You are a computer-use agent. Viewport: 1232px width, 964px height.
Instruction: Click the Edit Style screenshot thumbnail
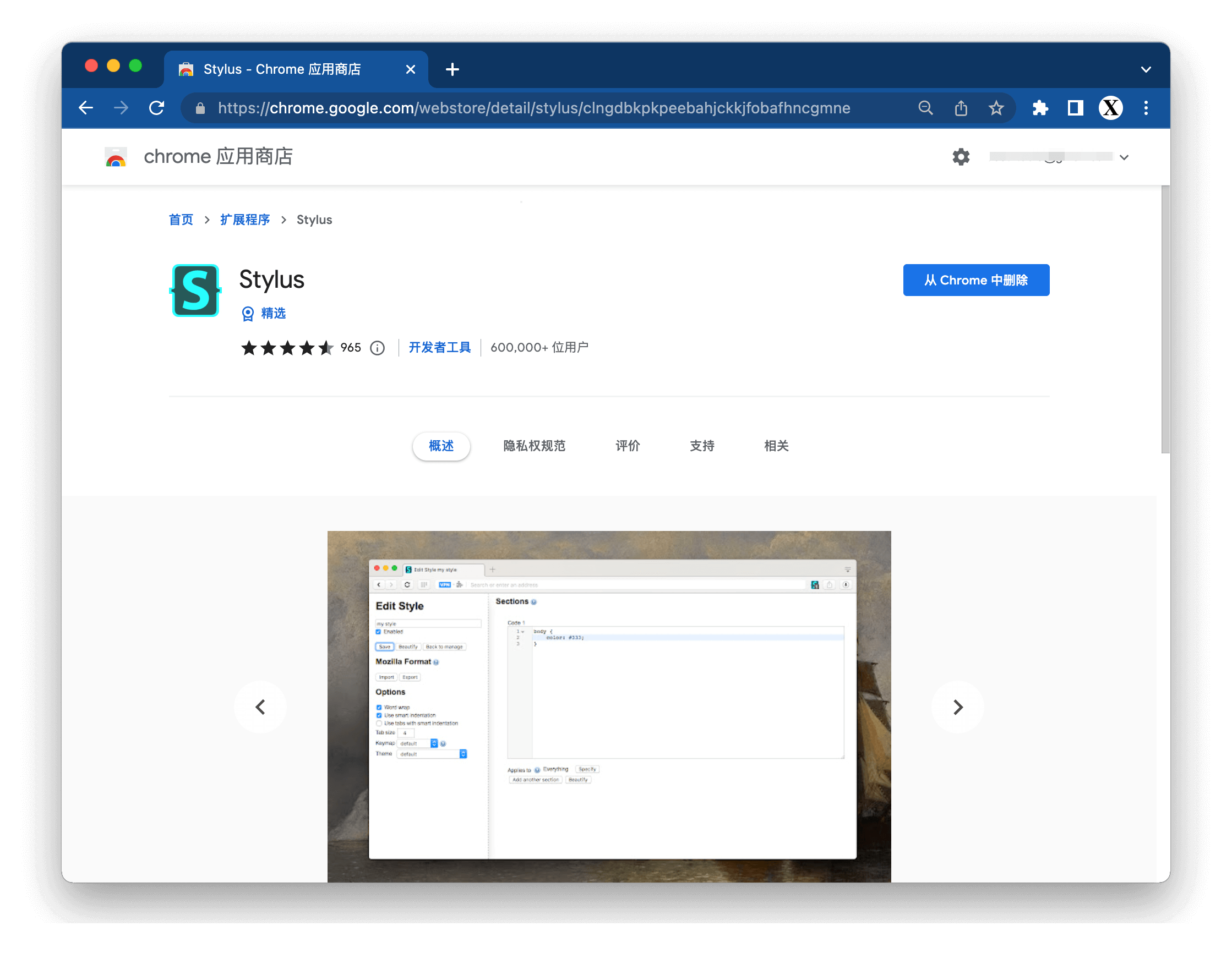[609, 706]
